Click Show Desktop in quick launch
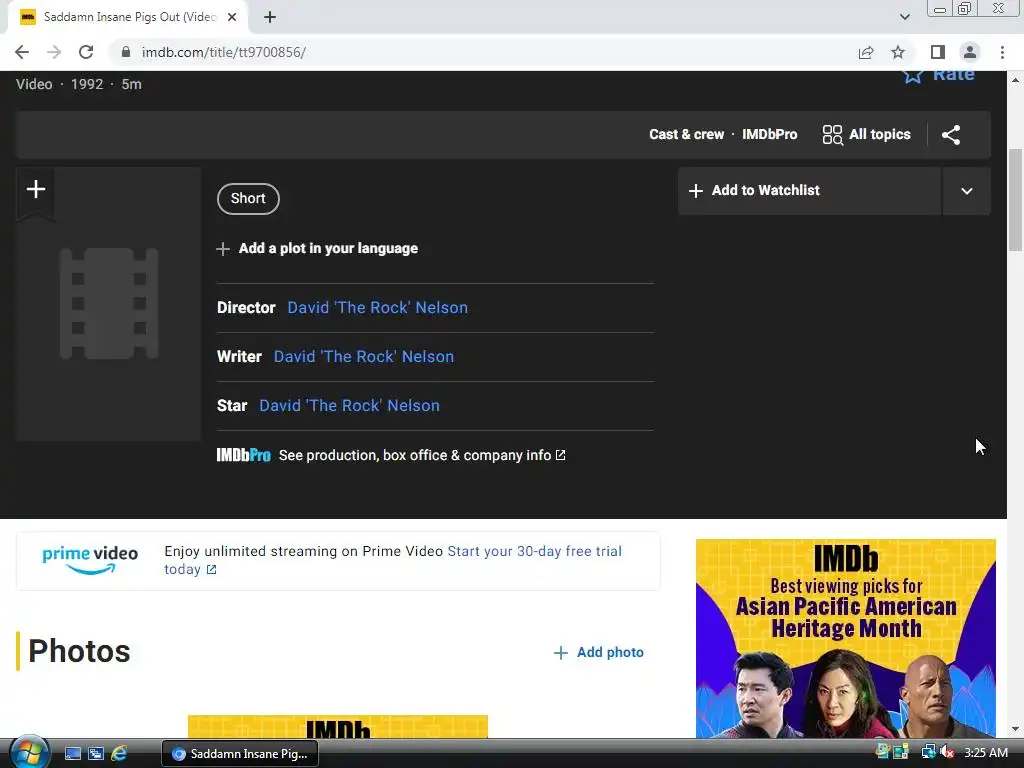Viewport: 1024px width, 768px height. coord(73,754)
